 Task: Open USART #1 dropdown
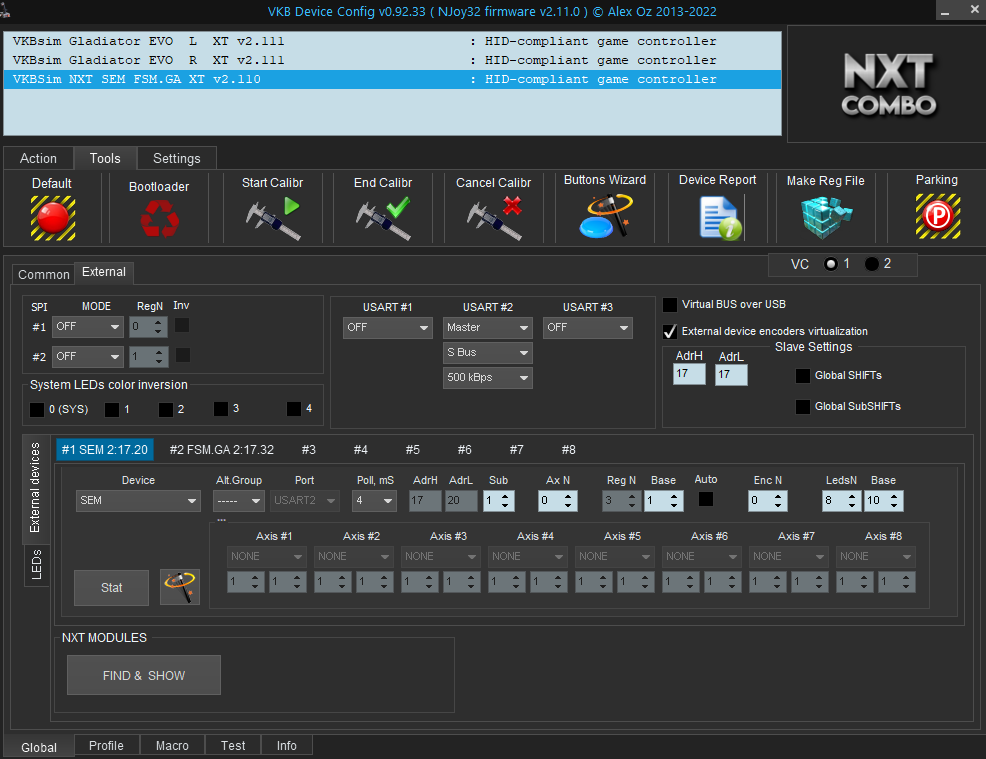387,328
